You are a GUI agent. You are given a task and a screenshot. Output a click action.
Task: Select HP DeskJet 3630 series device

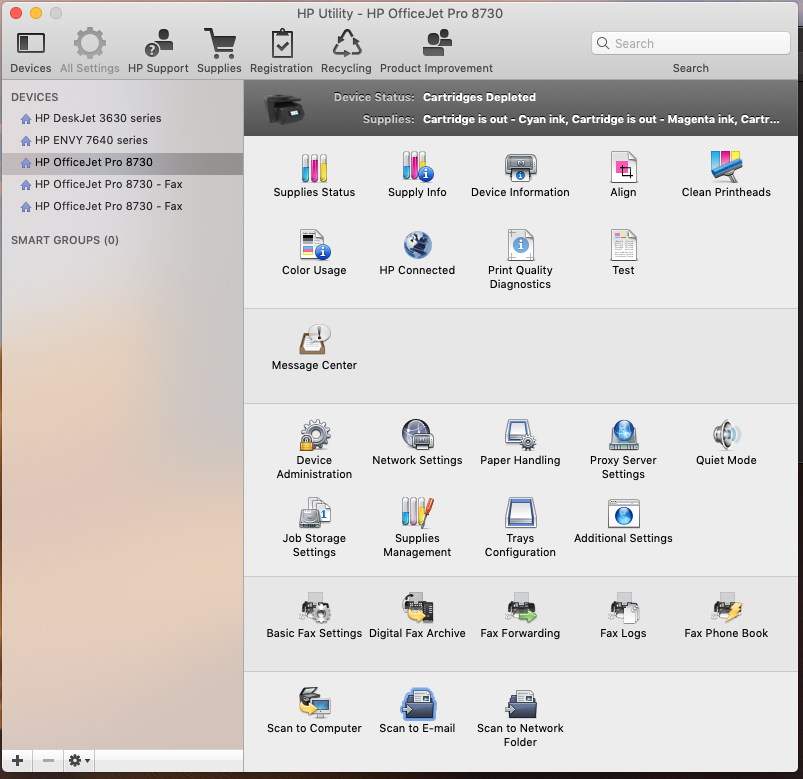pos(98,118)
